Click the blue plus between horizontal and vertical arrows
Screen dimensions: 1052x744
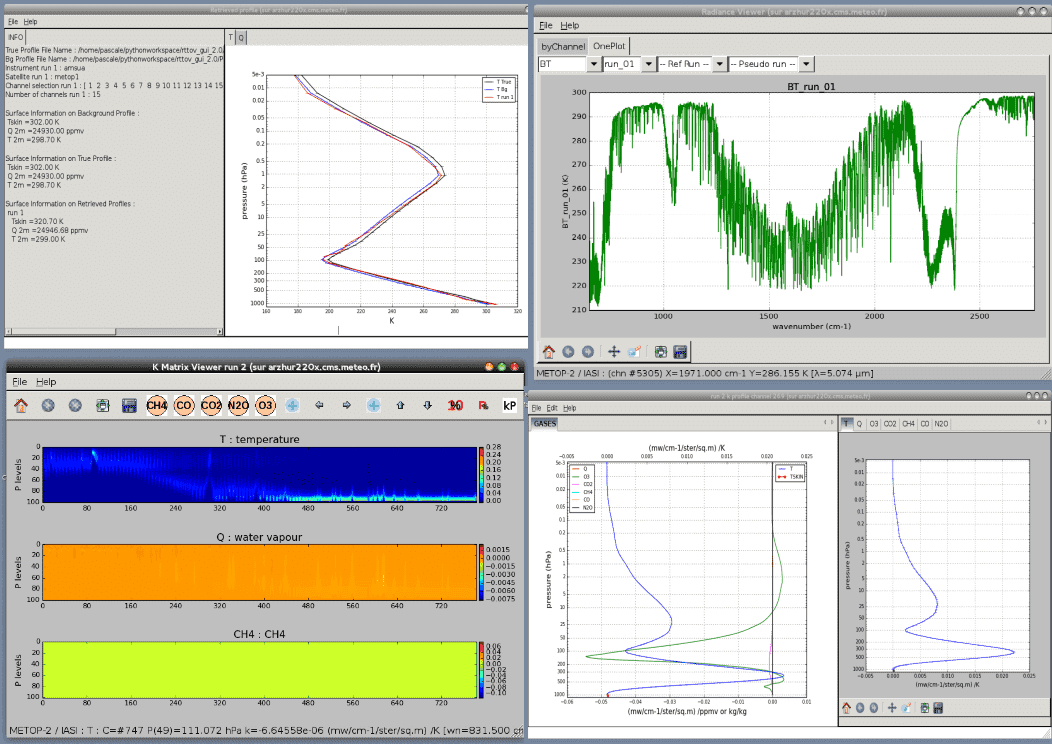tap(374, 405)
